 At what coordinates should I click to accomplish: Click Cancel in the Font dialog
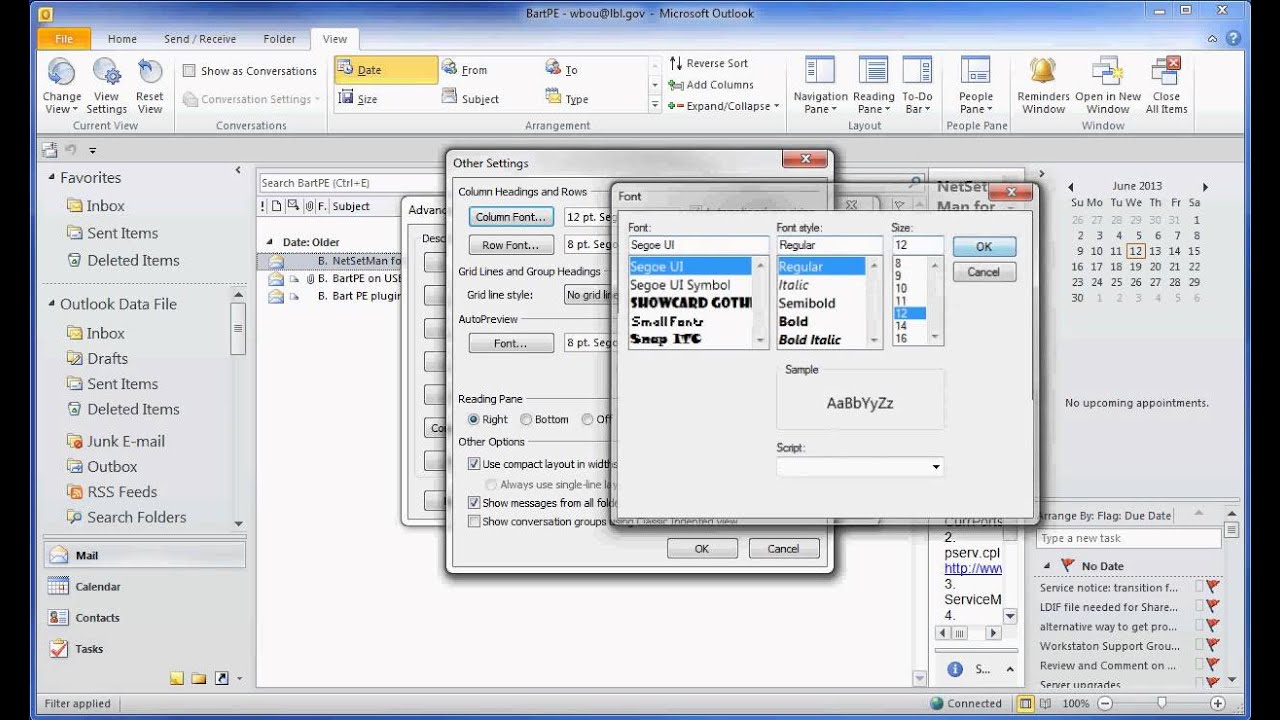(984, 272)
